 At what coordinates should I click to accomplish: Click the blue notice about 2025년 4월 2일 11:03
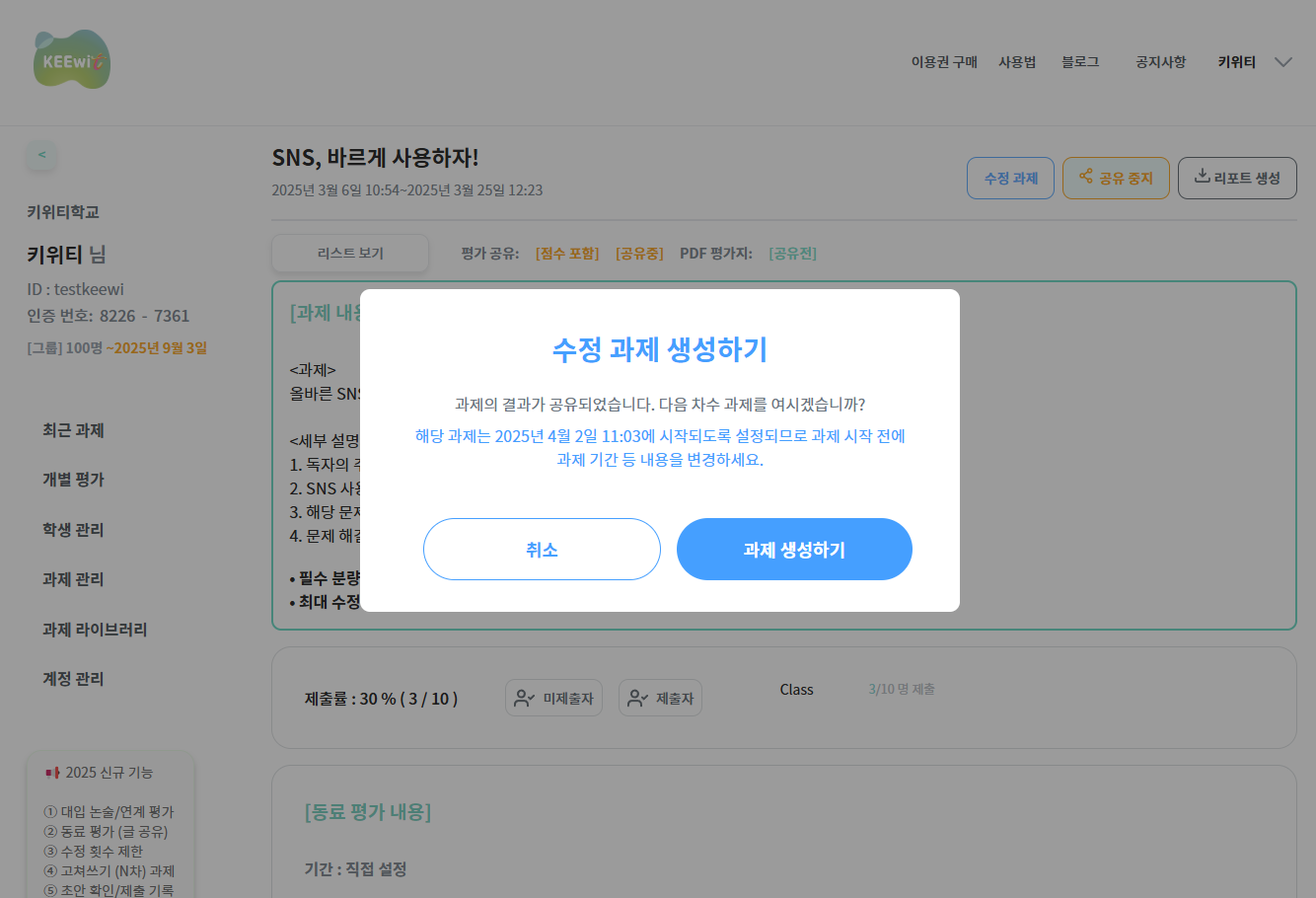pyautogui.click(x=660, y=448)
